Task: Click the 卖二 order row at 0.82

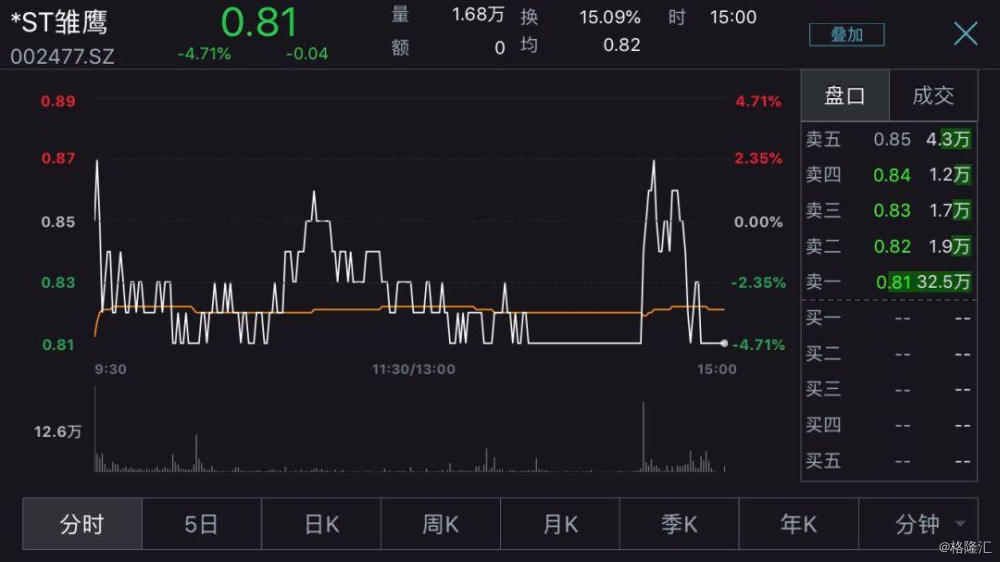Action: [888, 246]
